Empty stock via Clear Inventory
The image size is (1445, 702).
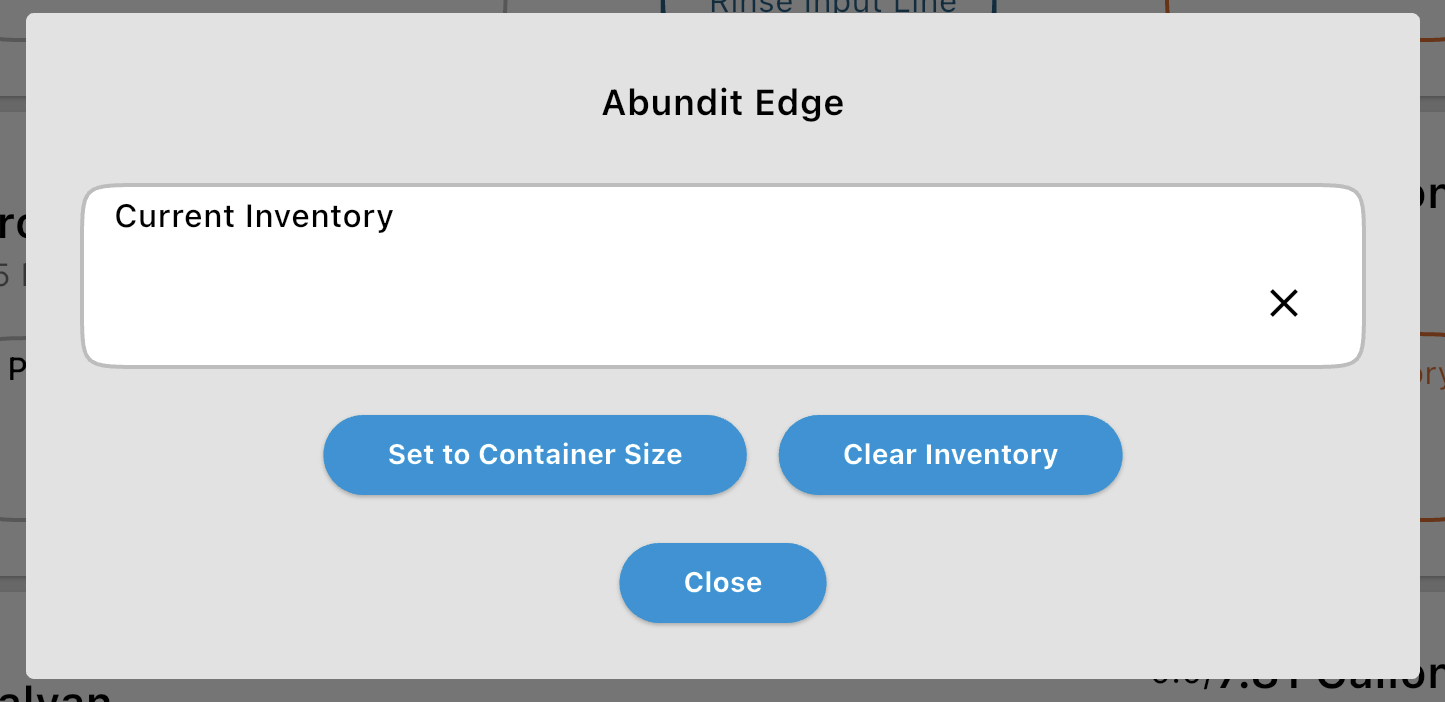coord(950,455)
